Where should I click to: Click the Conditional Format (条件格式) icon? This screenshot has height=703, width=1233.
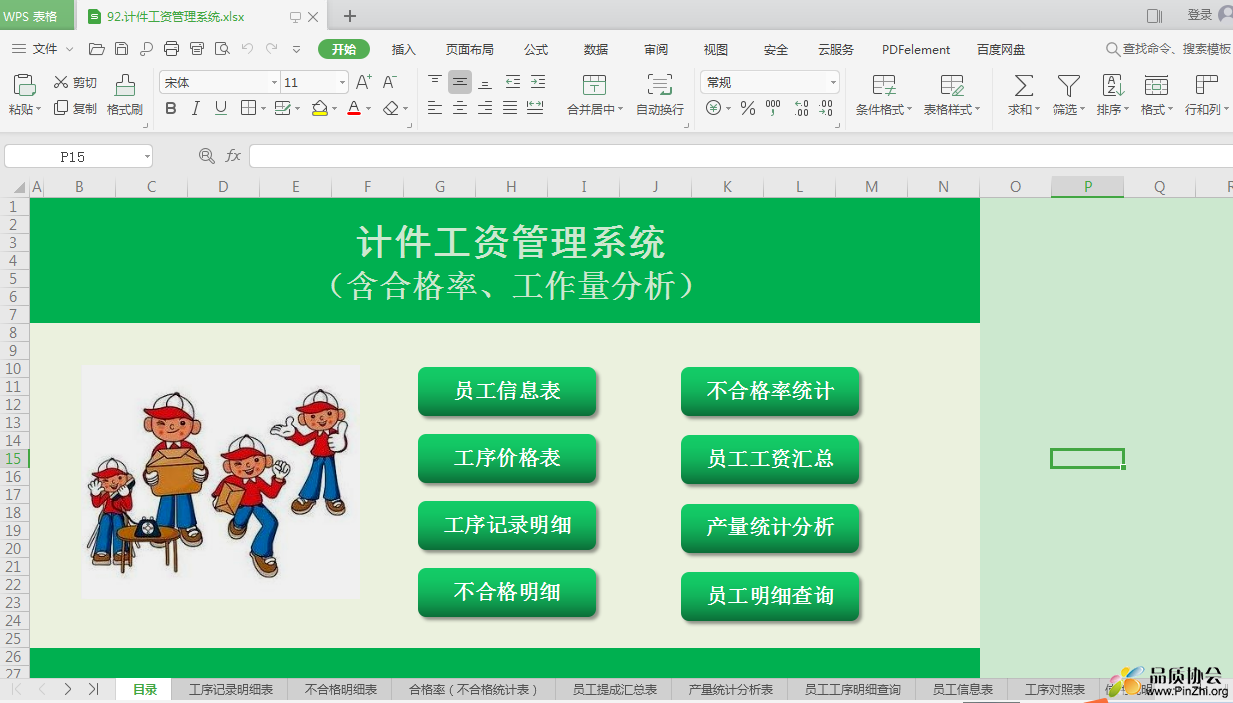point(884,85)
